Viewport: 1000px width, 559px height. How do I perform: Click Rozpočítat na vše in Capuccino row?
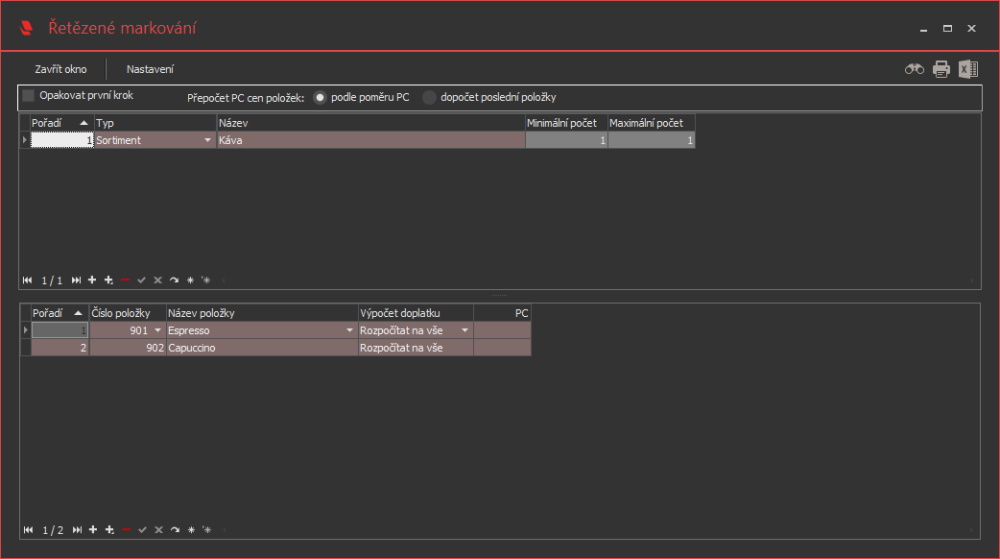pyautogui.click(x=416, y=348)
